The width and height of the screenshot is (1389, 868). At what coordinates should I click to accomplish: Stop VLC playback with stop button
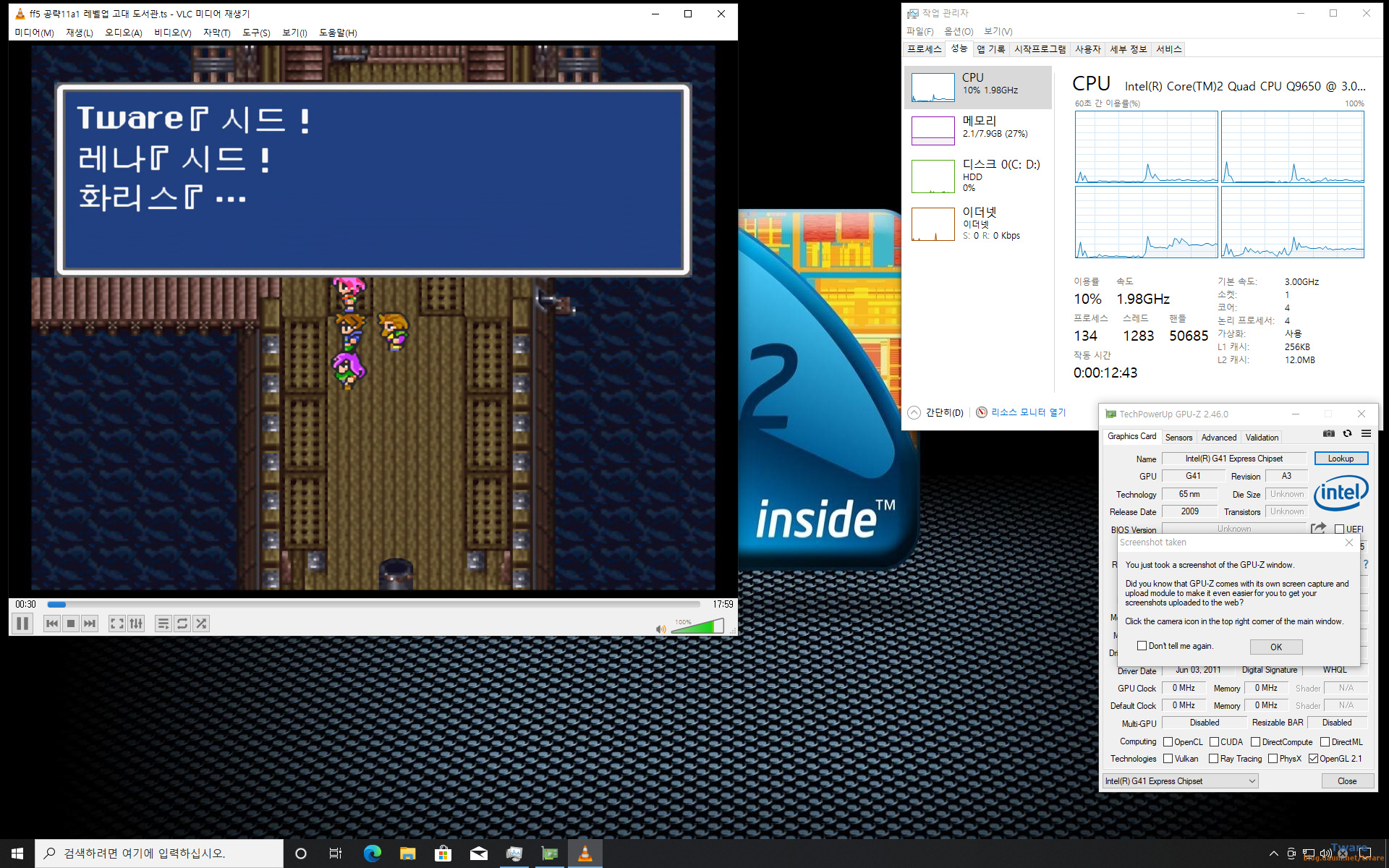(71, 624)
